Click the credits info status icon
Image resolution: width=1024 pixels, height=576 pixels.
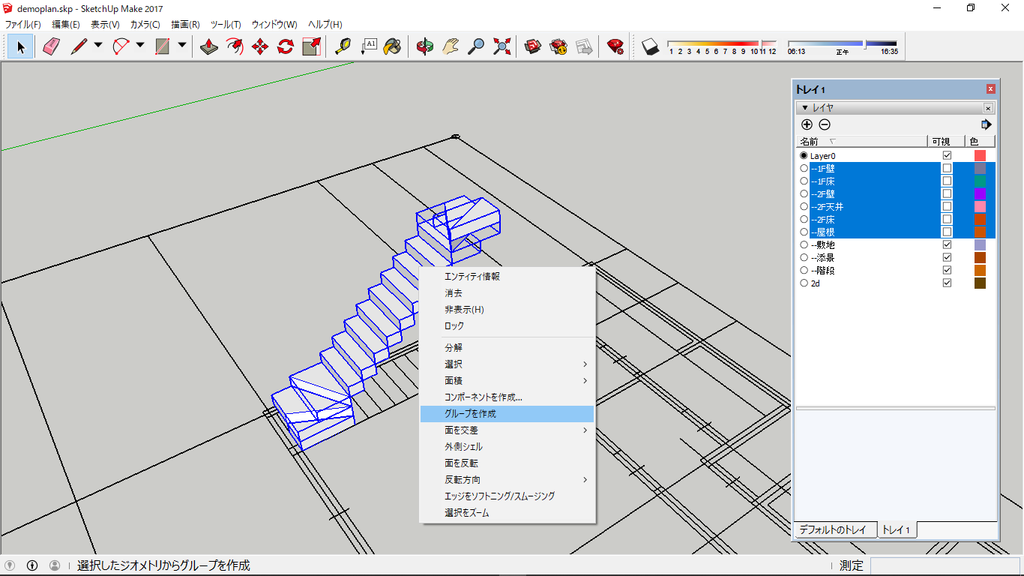[32, 565]
